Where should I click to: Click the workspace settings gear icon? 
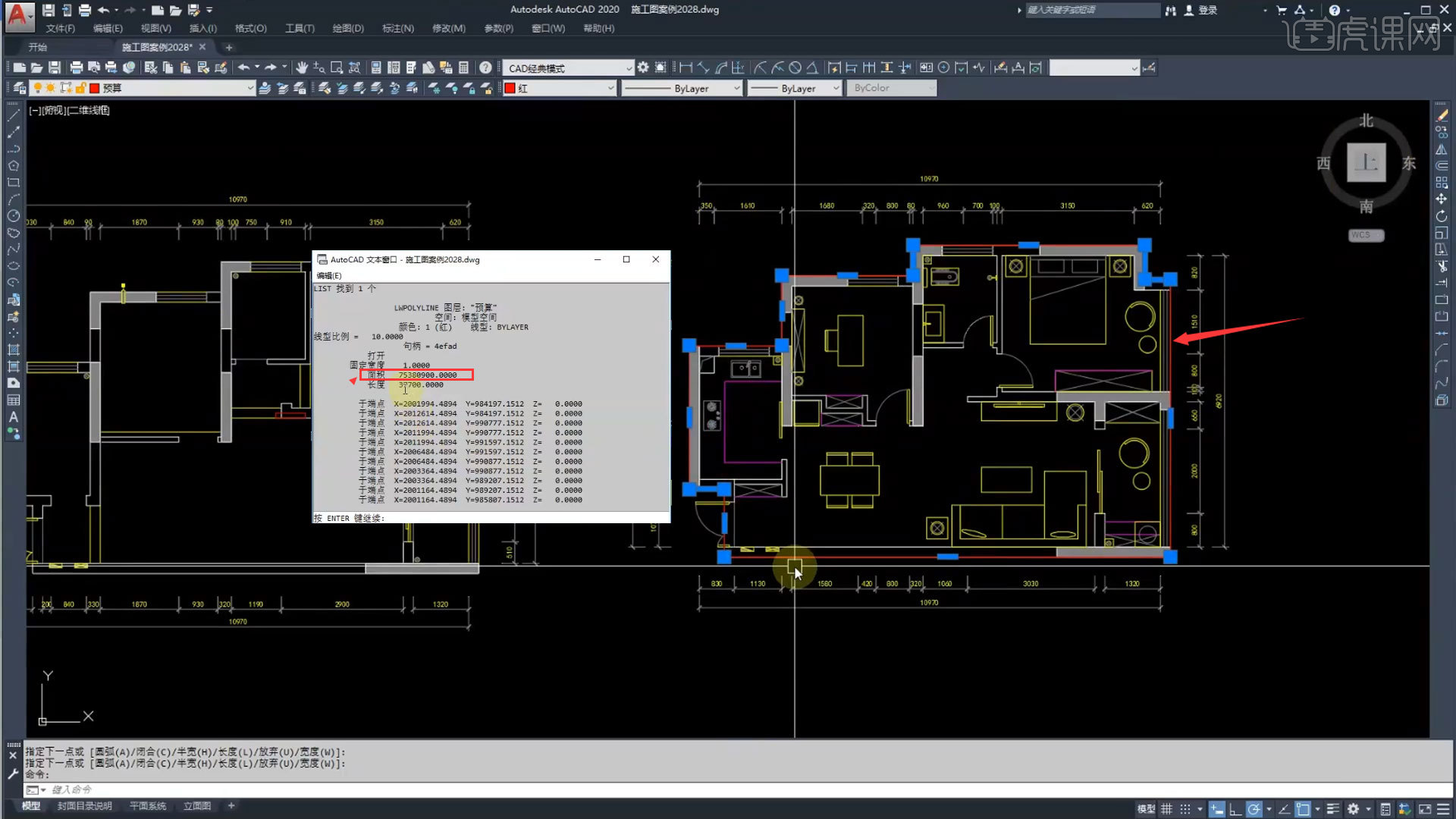(643, 67)
